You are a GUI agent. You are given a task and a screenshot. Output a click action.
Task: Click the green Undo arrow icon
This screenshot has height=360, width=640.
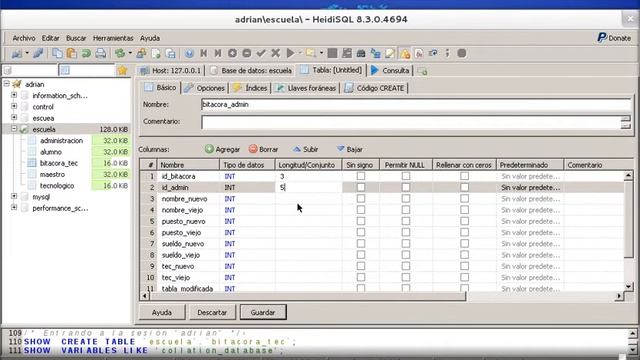[86, 53]
